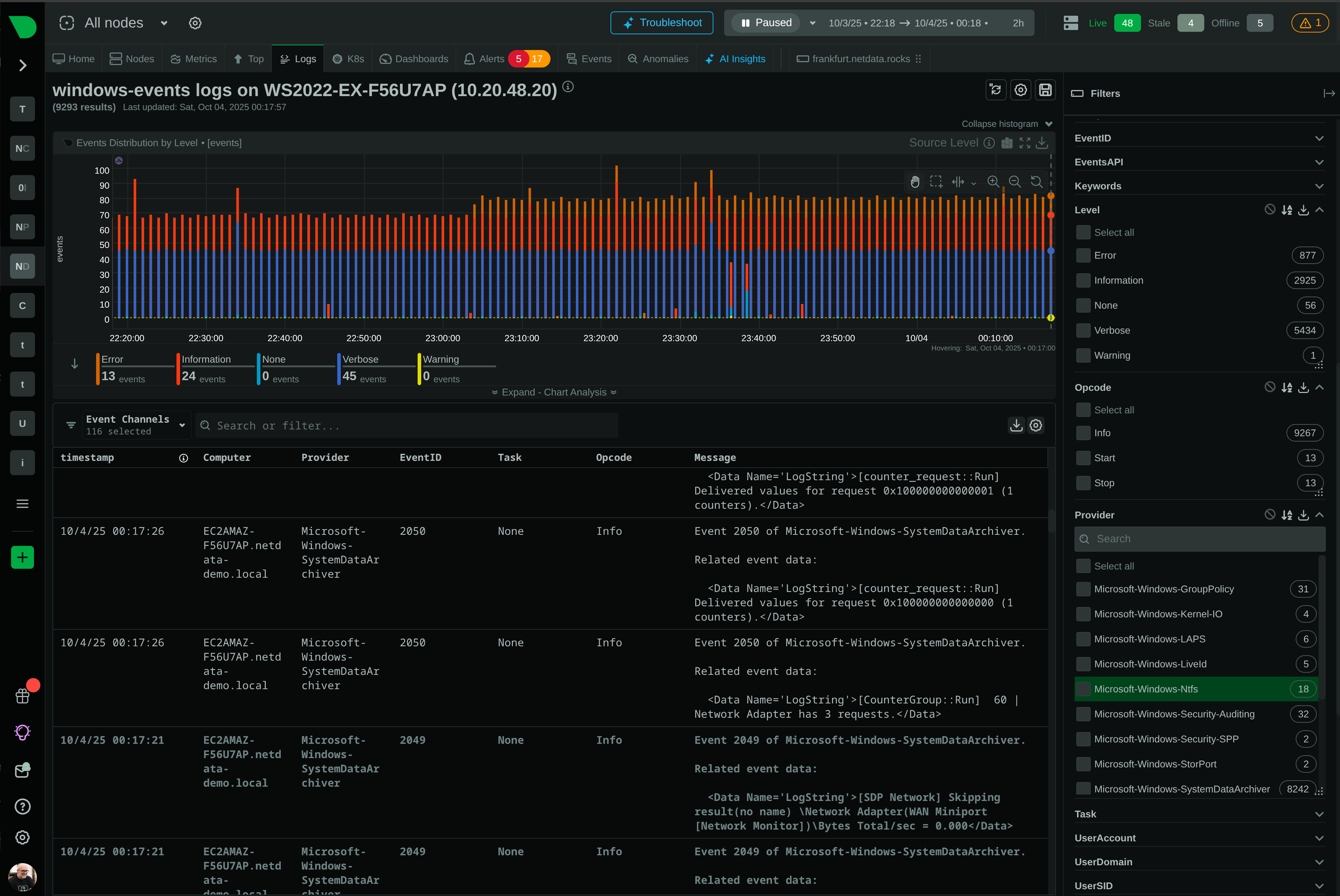Check Select all under Provider filters
Screen dimensions: 1340x896
click(x=1083, y=566)
